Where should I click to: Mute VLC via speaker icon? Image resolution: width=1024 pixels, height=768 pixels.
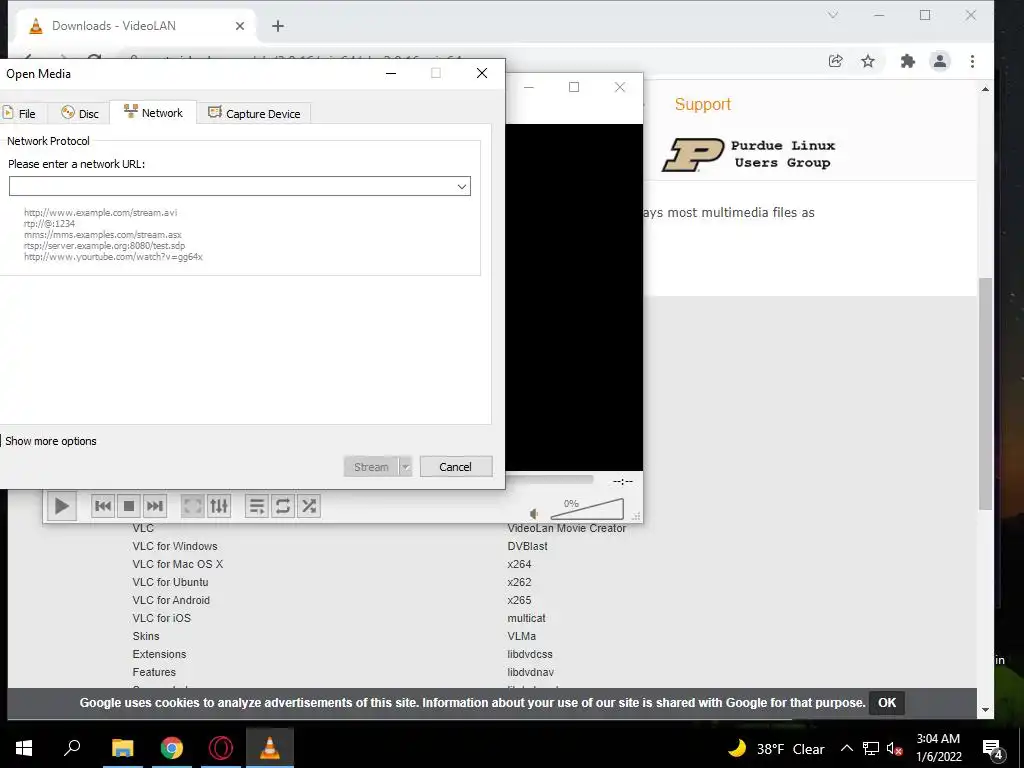534,514
